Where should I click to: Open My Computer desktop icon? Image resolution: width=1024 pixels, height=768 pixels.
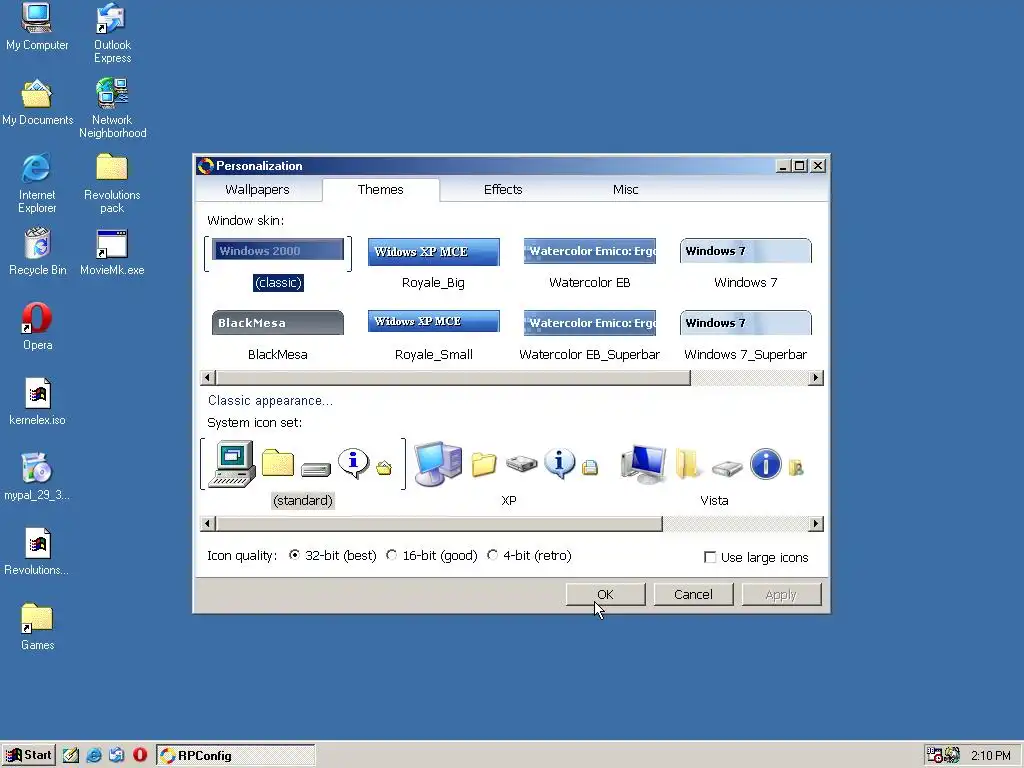[37, 27]
